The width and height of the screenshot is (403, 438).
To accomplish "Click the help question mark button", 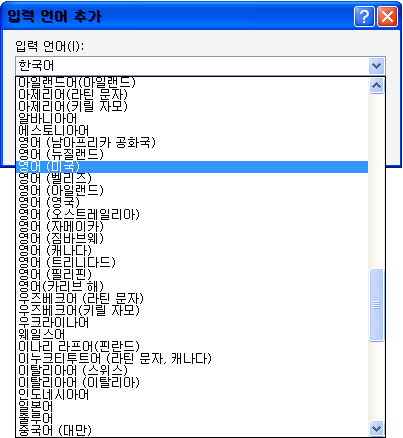I will (364, 16).
